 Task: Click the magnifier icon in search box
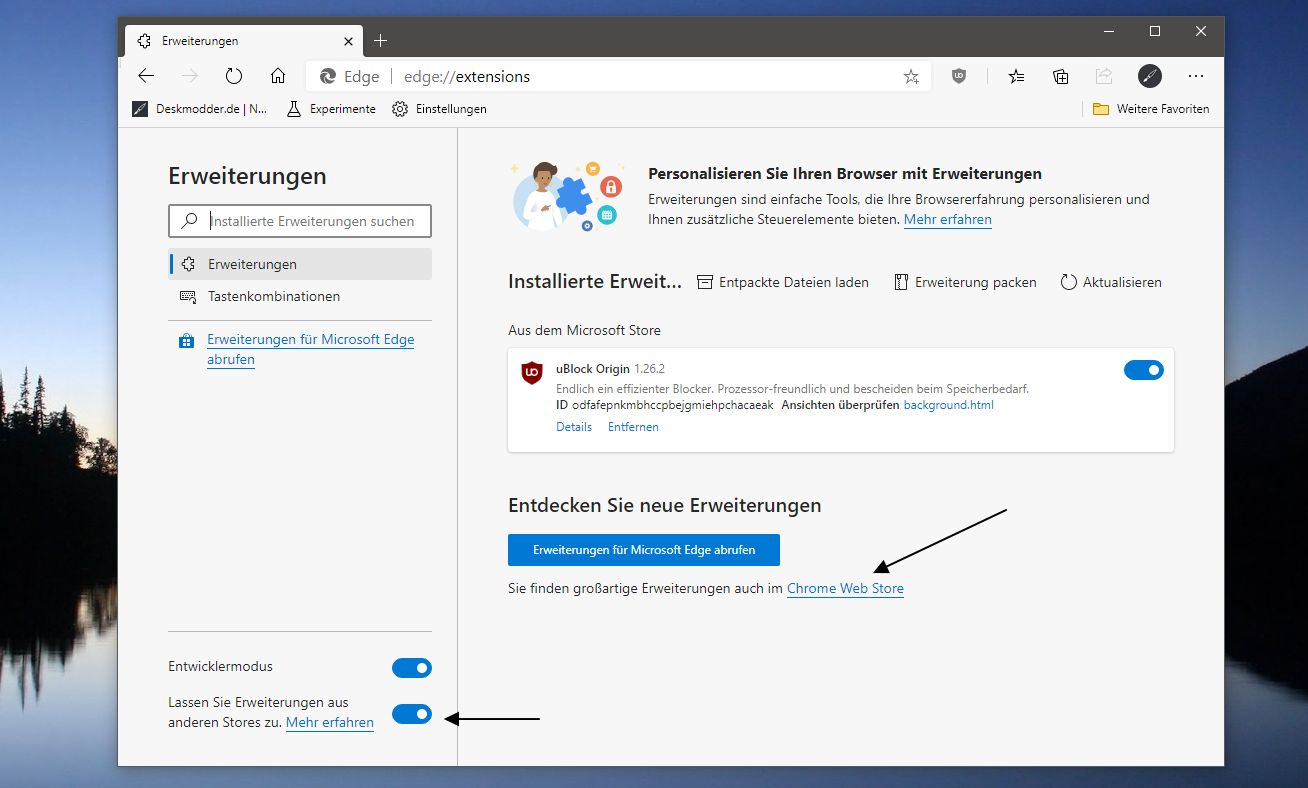click(x=189, y=221)
